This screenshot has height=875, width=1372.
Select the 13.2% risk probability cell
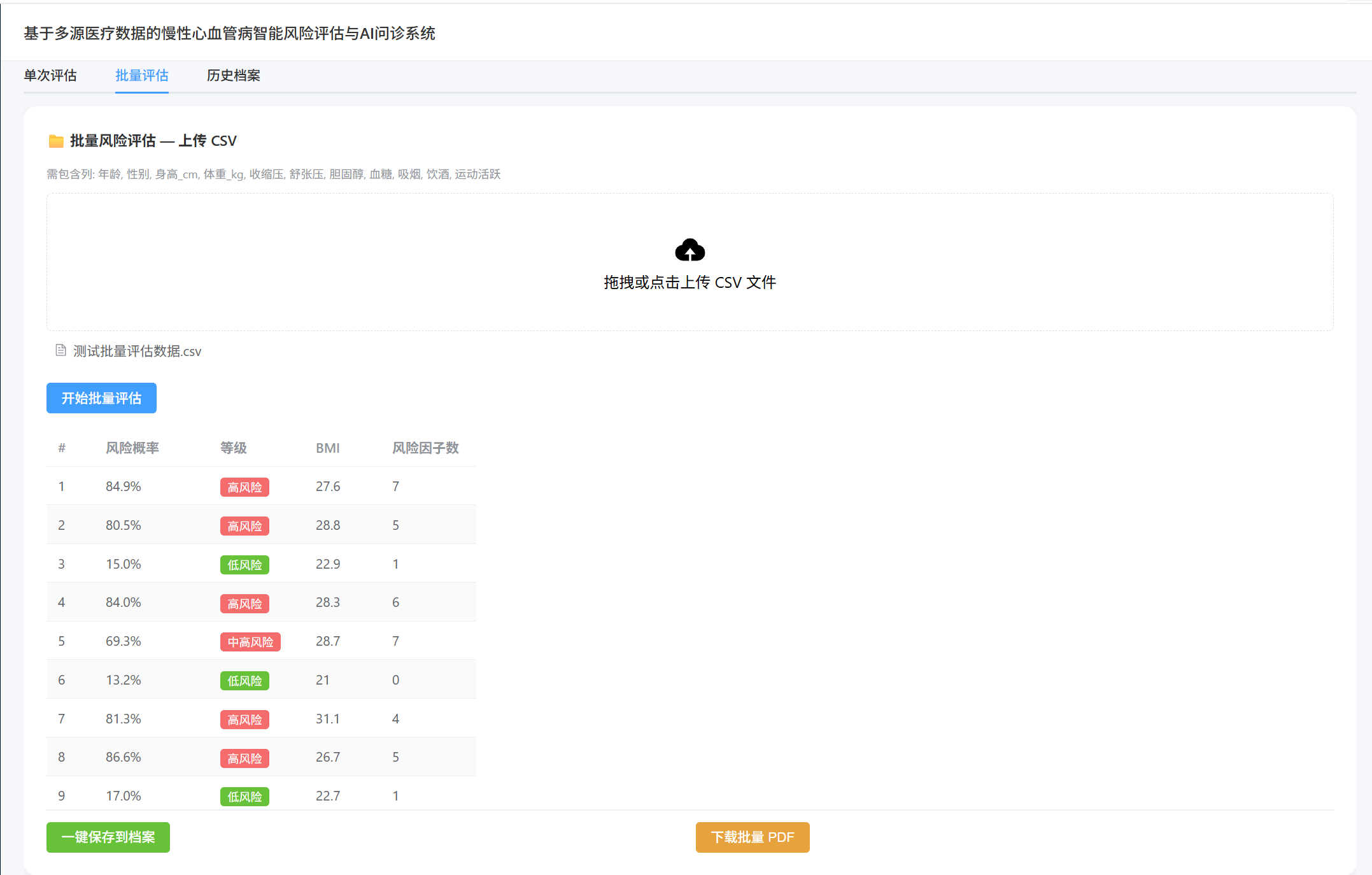(124, 680)
